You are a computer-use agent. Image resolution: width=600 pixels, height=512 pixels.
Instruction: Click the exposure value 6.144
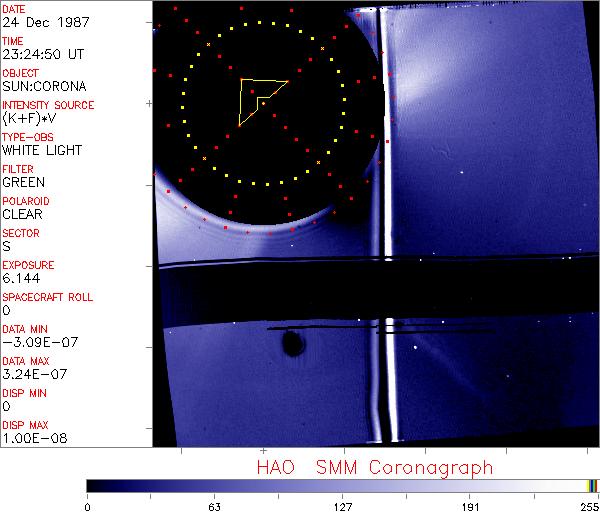[x=21, y=278]
